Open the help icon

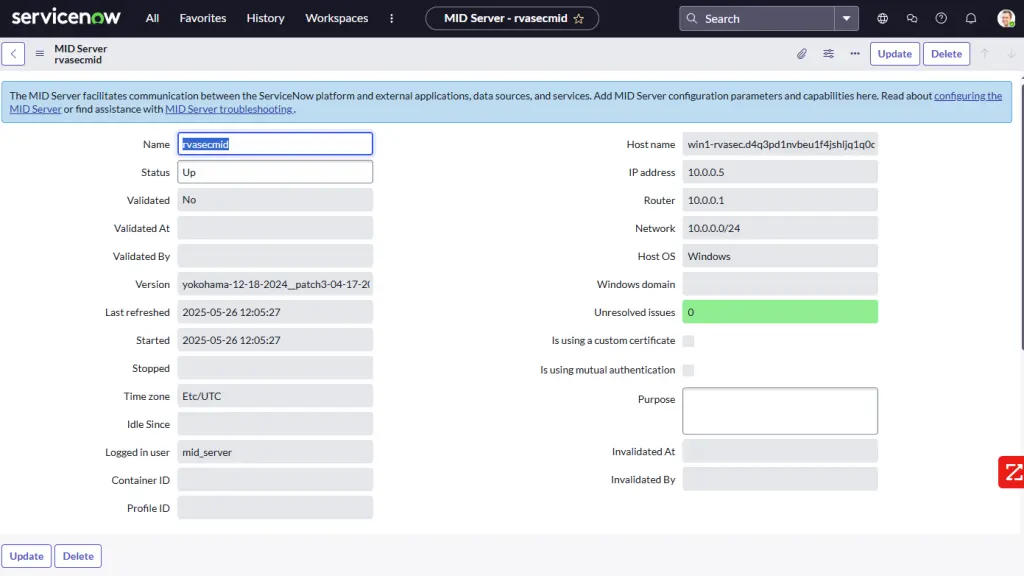(x=941, y=18)
